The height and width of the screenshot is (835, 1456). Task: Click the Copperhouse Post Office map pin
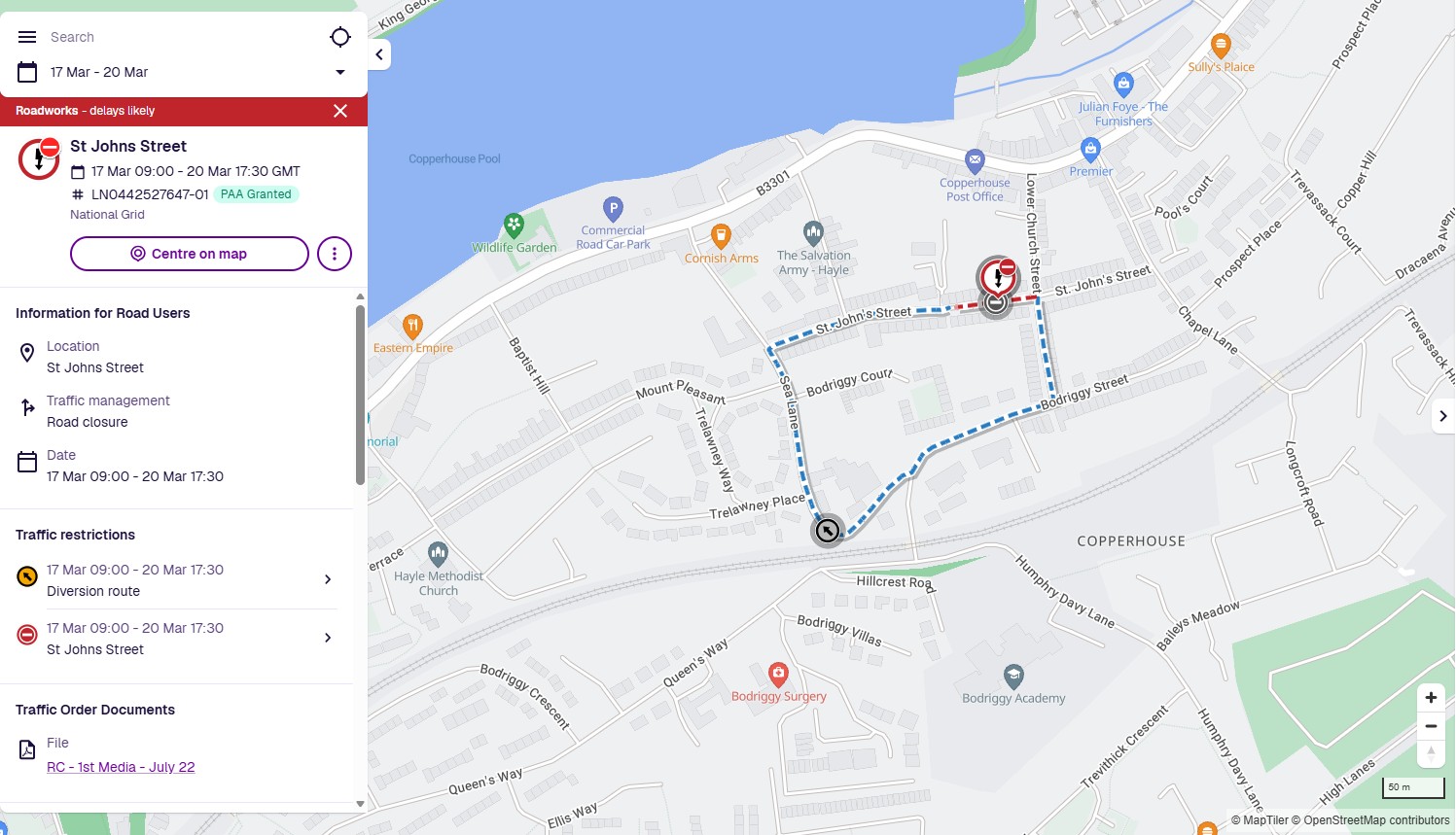[975, 161]
